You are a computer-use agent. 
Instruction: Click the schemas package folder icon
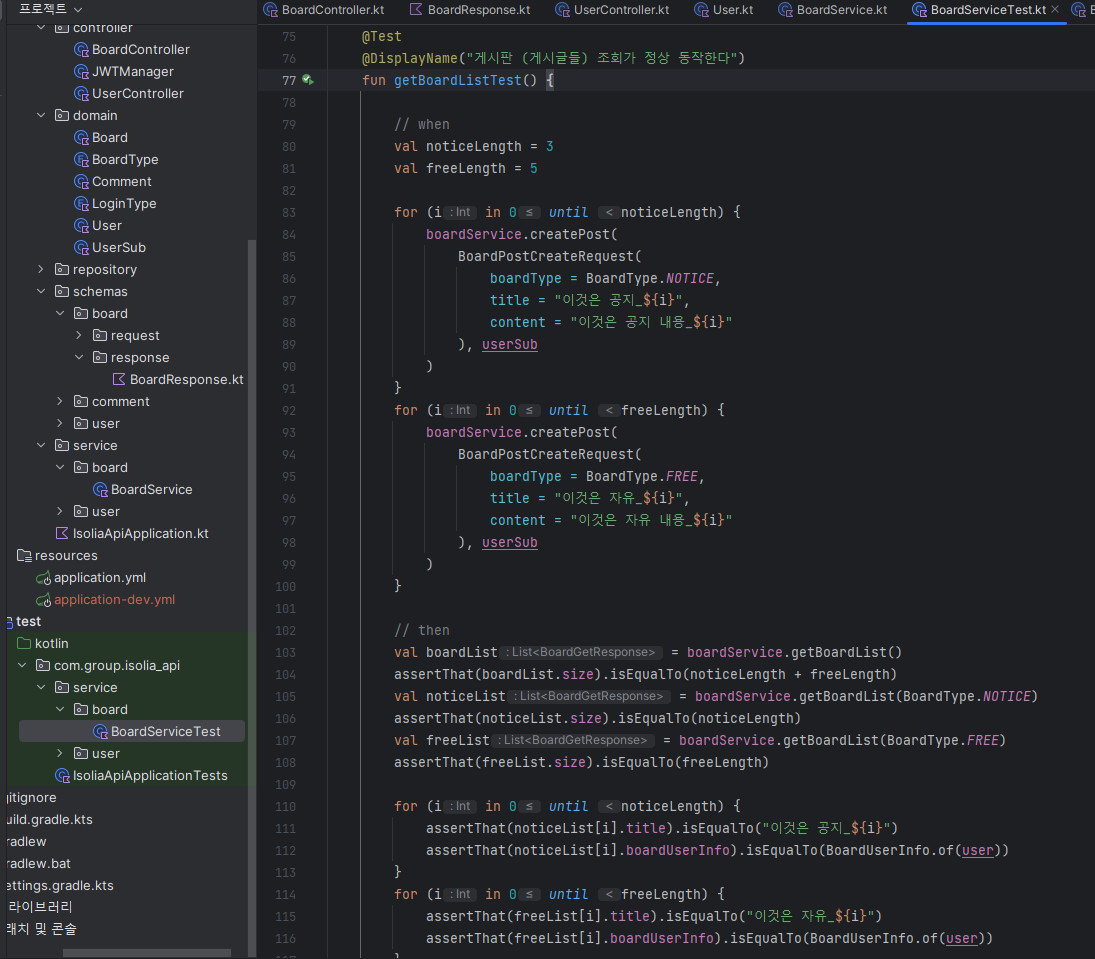(62, 291)
